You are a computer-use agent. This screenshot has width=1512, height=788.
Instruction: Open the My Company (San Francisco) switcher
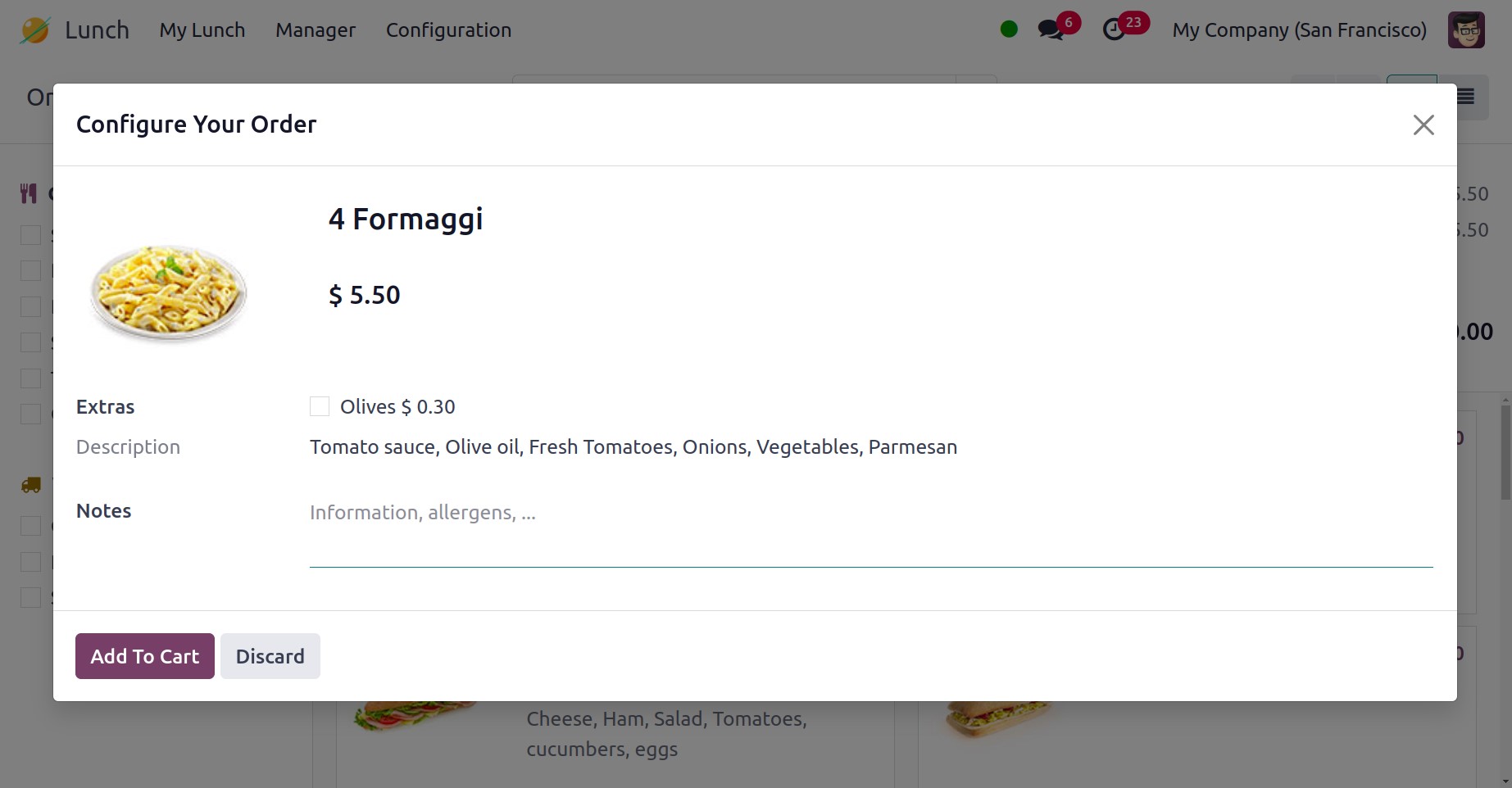[1299, 30]
